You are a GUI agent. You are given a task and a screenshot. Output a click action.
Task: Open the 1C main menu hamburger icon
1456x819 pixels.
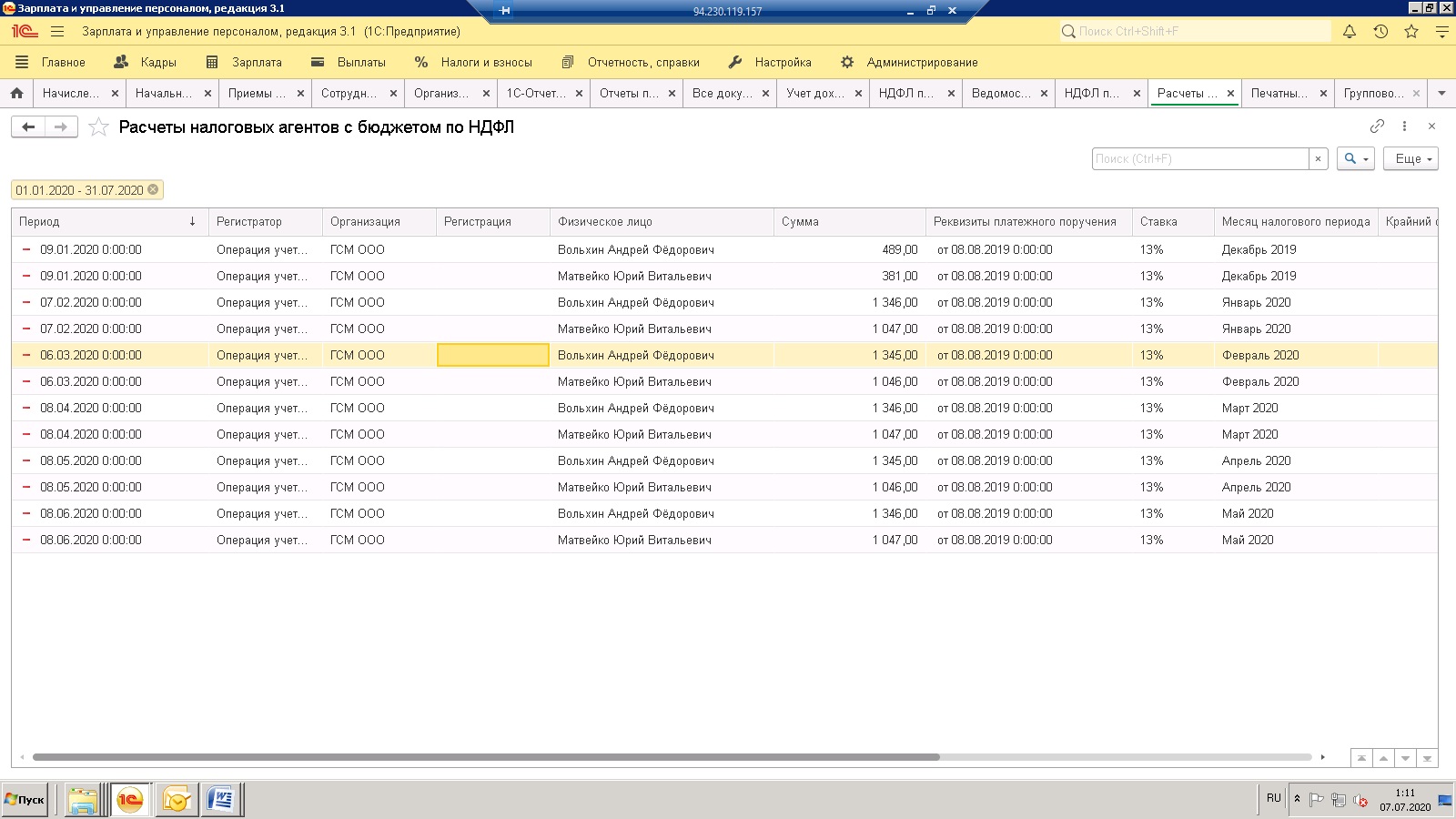[x=57, y=31]
